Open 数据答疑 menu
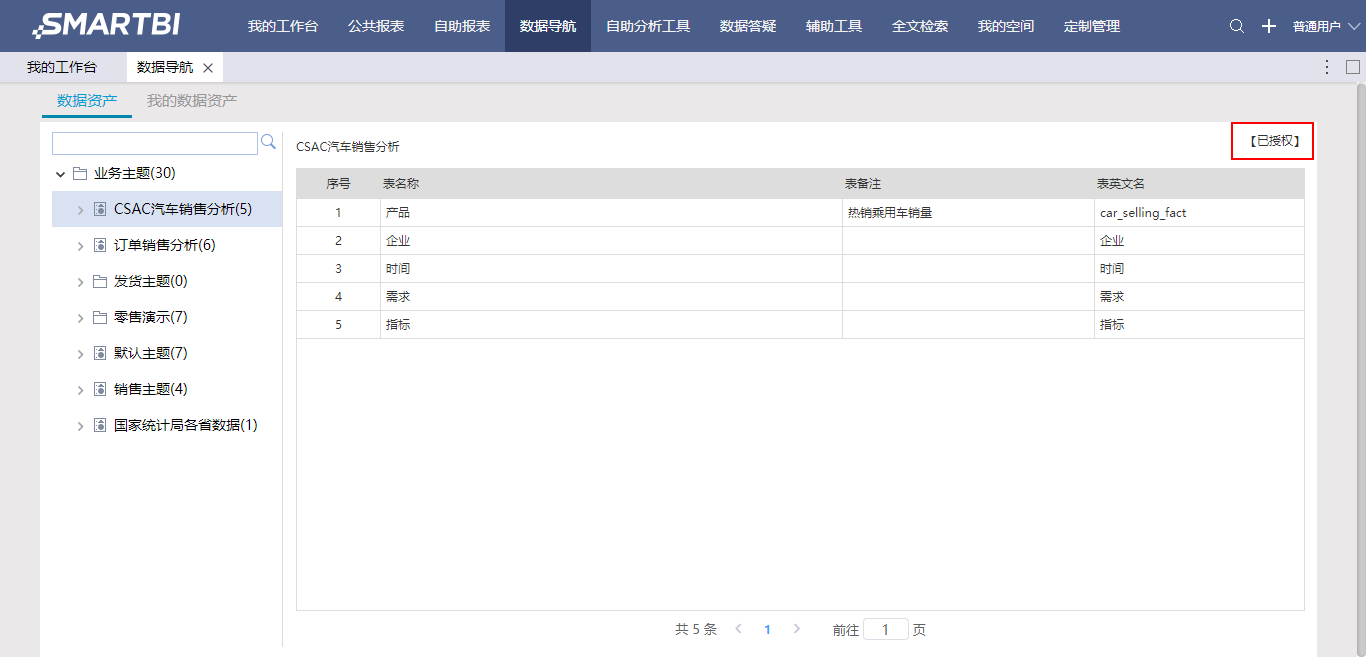This screenshot has width=1366, height=657. point(748,26)
